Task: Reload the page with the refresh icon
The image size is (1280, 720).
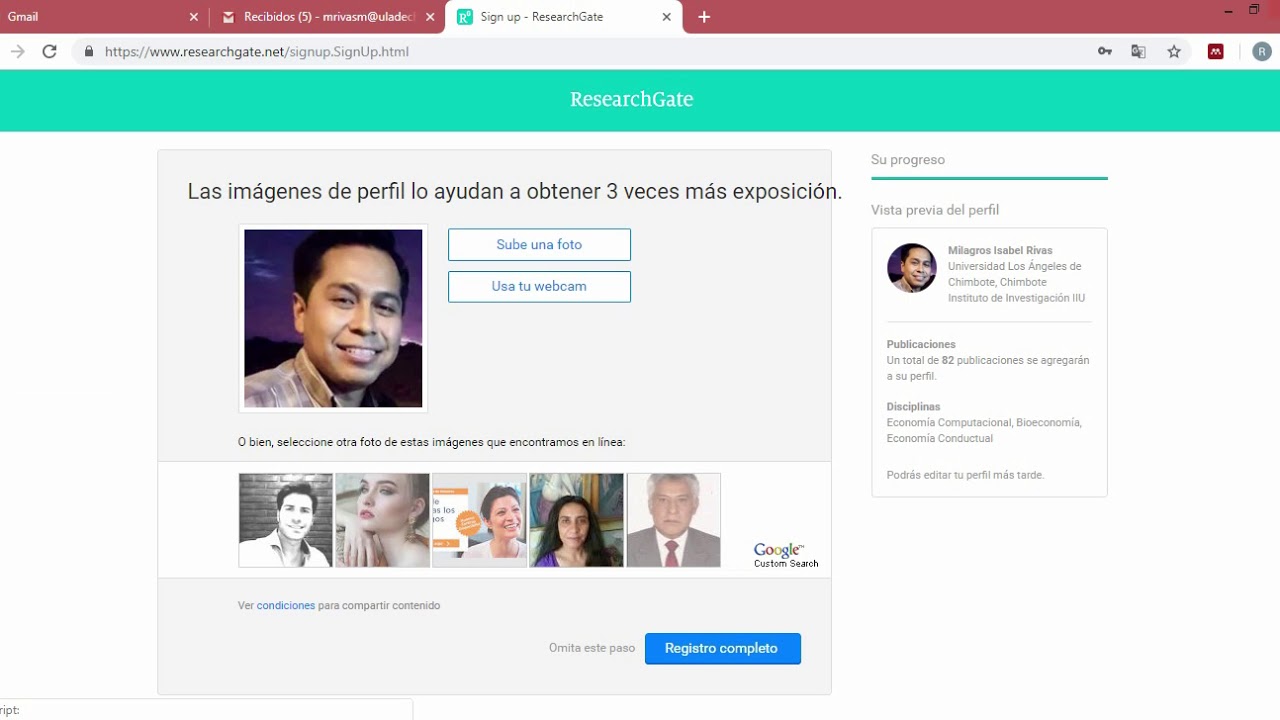Action: (49, 51)
